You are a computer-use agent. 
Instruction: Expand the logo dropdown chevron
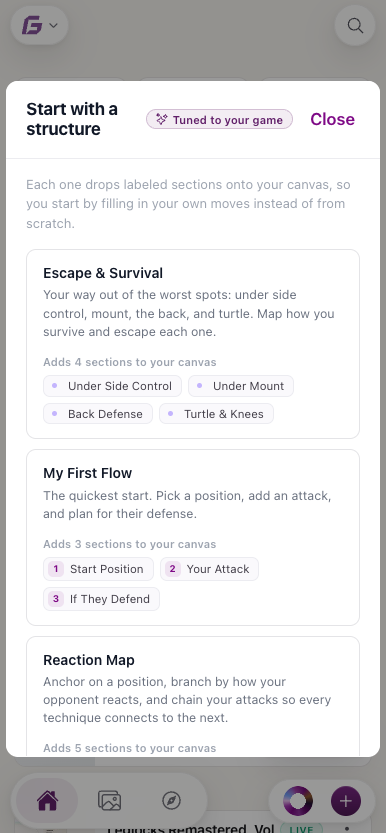point(53,26)
